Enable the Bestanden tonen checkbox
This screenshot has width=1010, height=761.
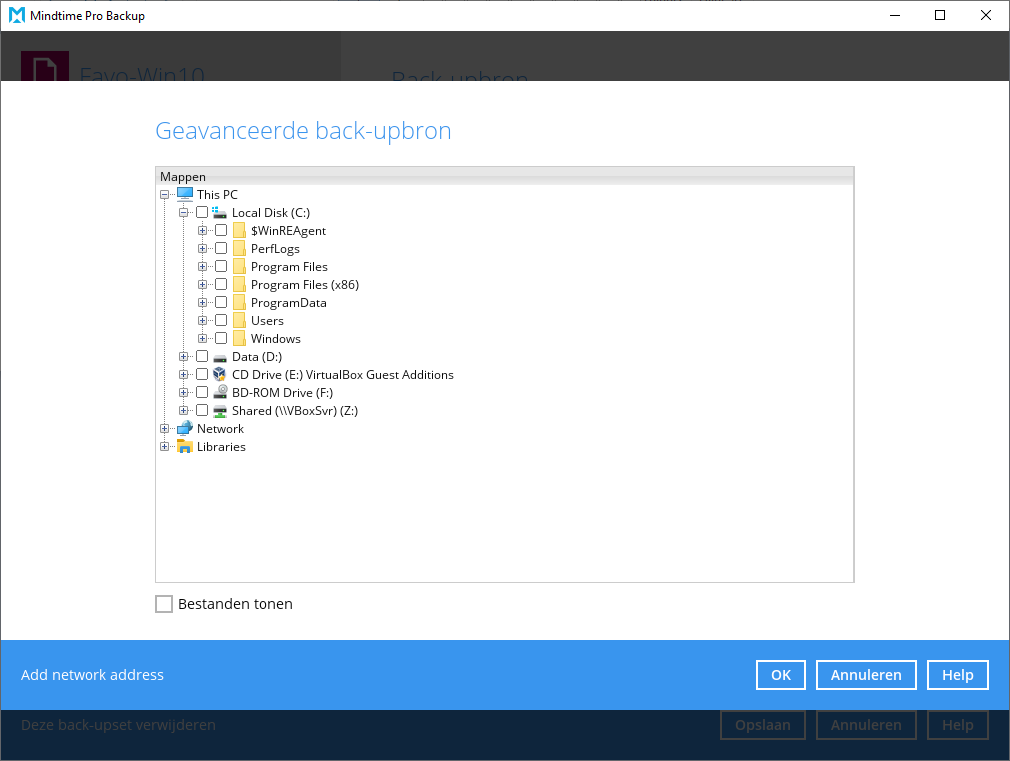point(164,604)
